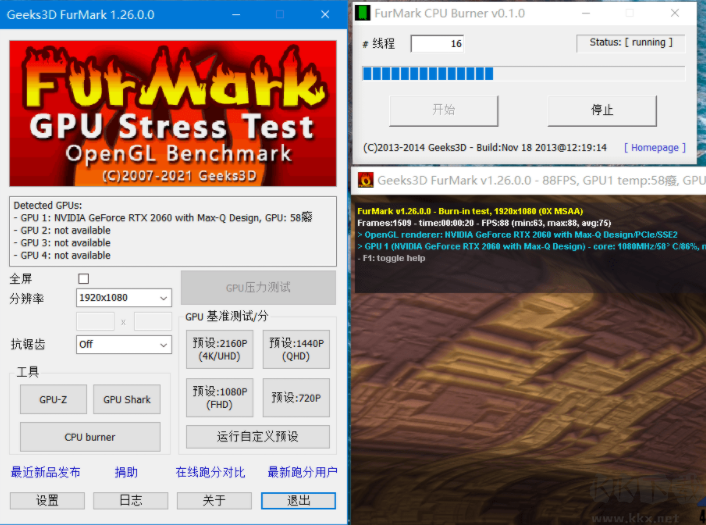This screenshot has width=706, height=525.
Task: Open the 最近新品发布 link
Action: point(45,472)
